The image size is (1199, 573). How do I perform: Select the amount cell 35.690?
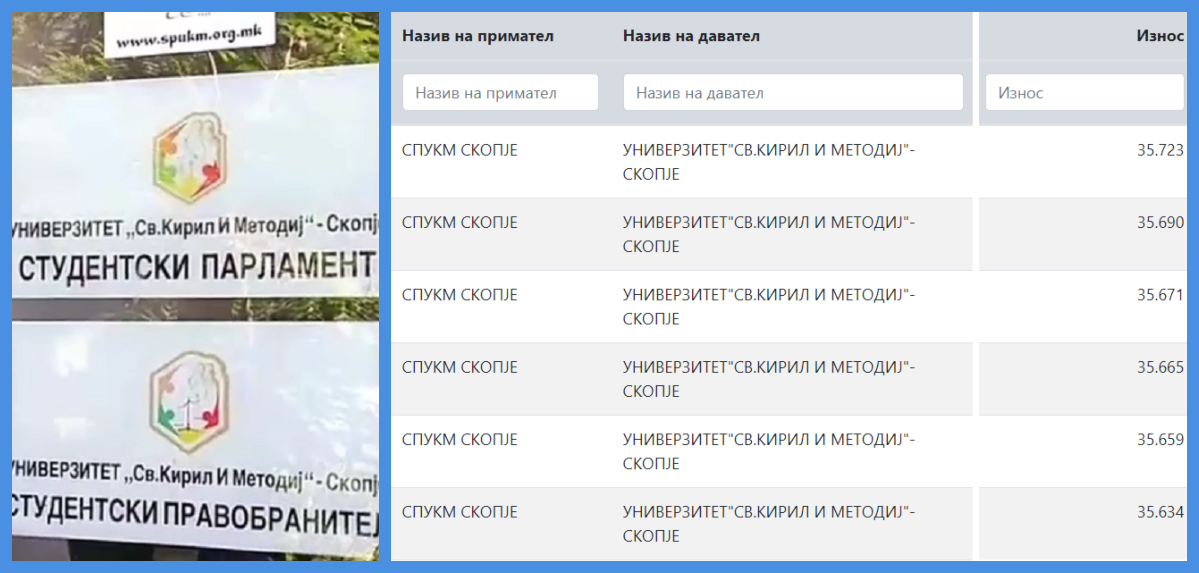(x=1160, y=223)
